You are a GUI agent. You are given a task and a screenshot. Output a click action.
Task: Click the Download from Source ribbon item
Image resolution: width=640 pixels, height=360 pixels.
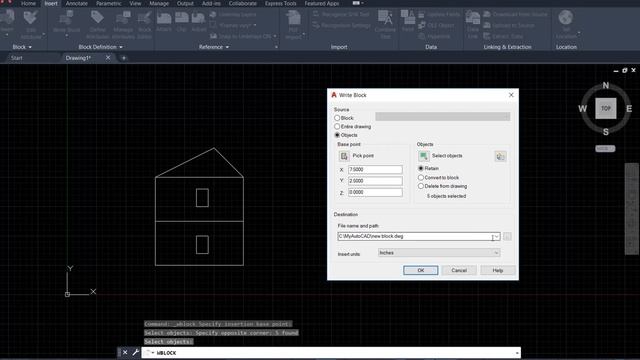515,14
